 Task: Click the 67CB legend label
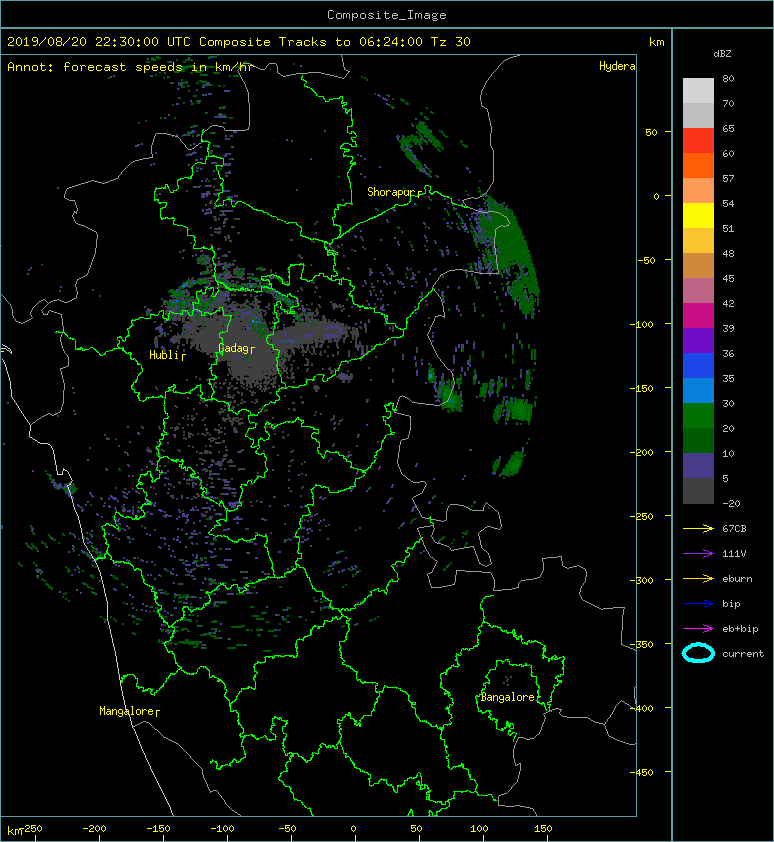734,529
